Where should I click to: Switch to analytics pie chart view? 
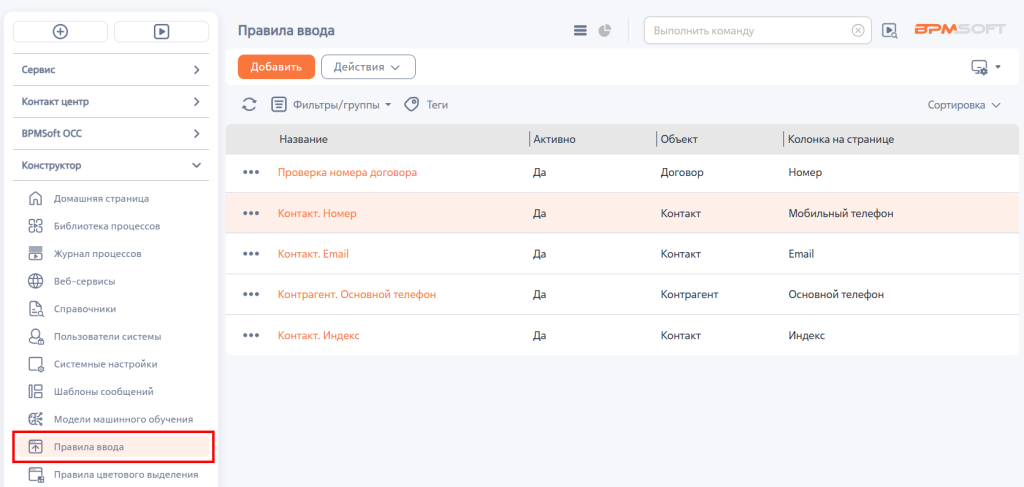pos(605,31)
